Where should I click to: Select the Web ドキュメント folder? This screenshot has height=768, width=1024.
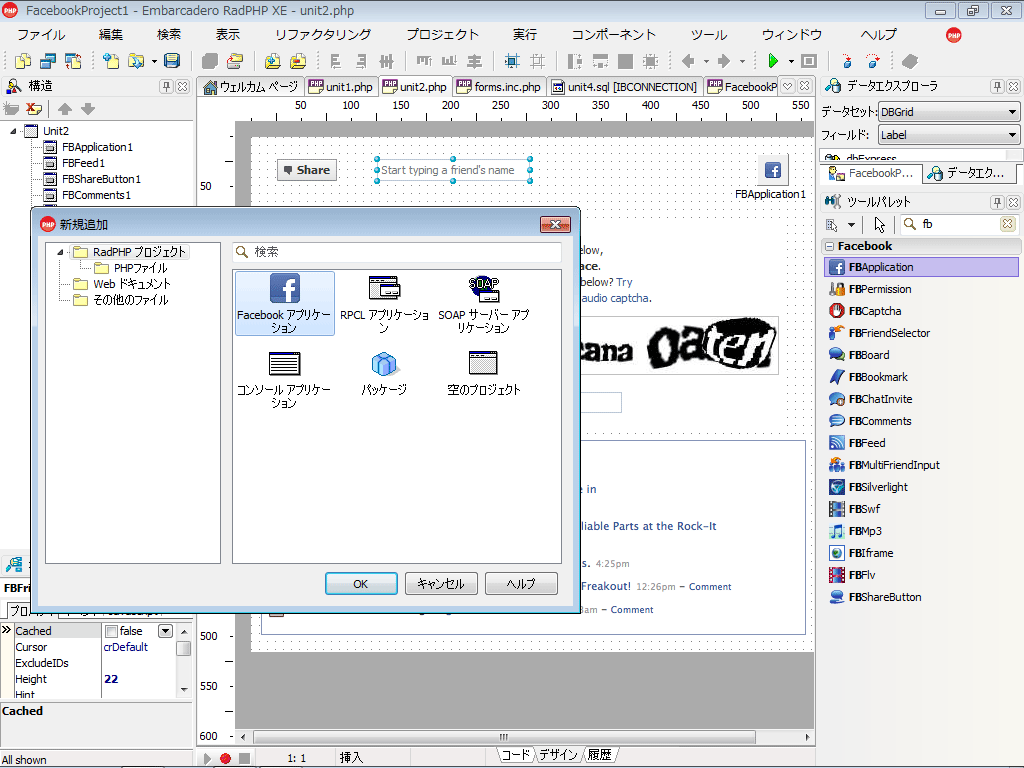click(131, 284)
